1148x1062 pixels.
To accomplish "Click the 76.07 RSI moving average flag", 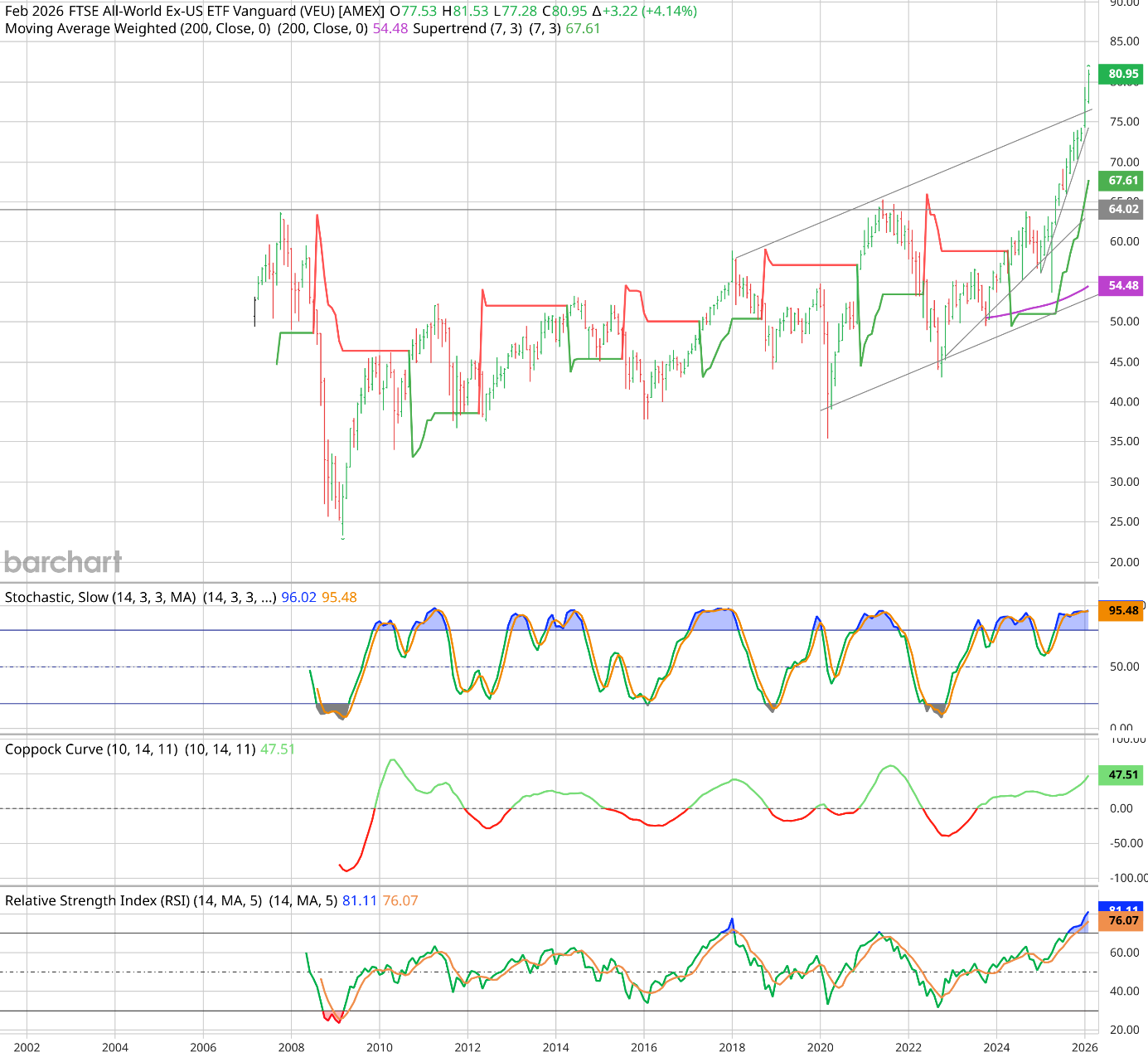I will pos(1121,921).
